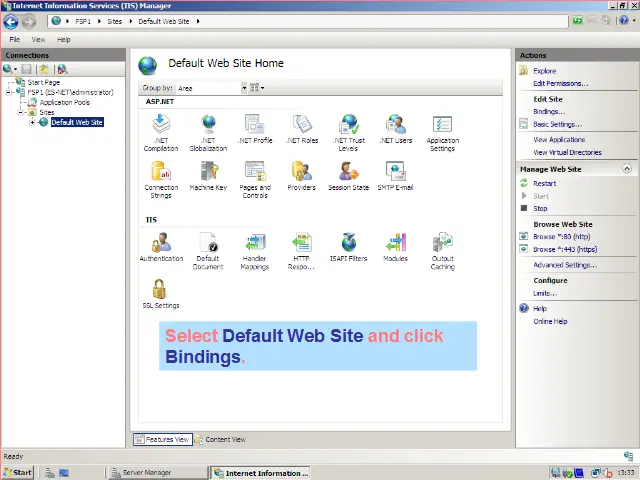Open SSL Settings feature

(161, 294)
